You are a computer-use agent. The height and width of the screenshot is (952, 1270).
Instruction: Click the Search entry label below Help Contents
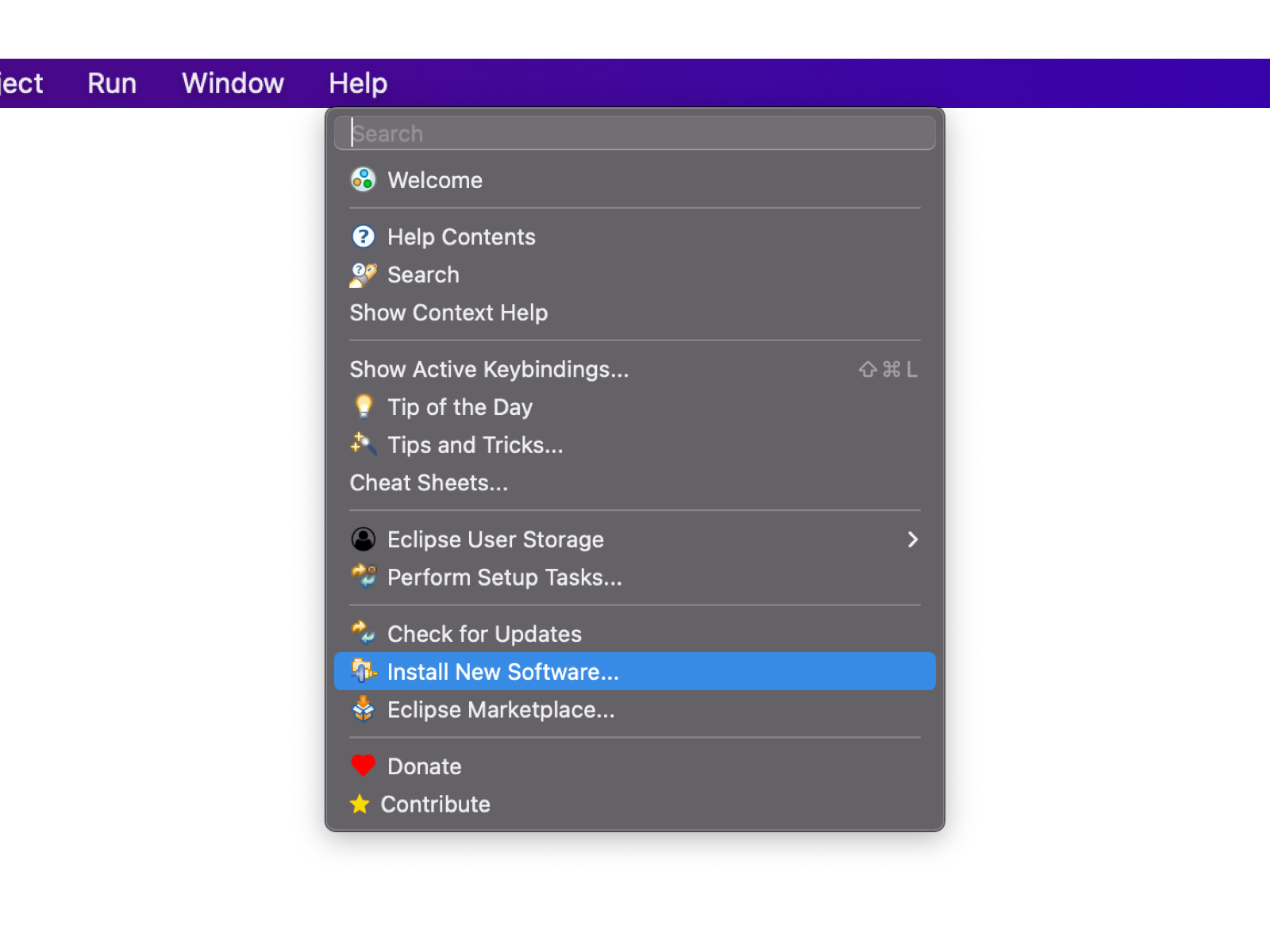click(x=423, y=275)
